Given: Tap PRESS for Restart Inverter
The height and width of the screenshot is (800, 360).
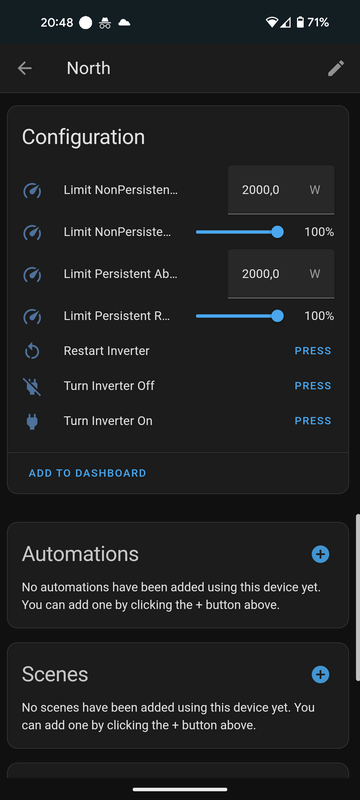Looking at the screenshot, I should pyautogui.click(x=313, y=351).
